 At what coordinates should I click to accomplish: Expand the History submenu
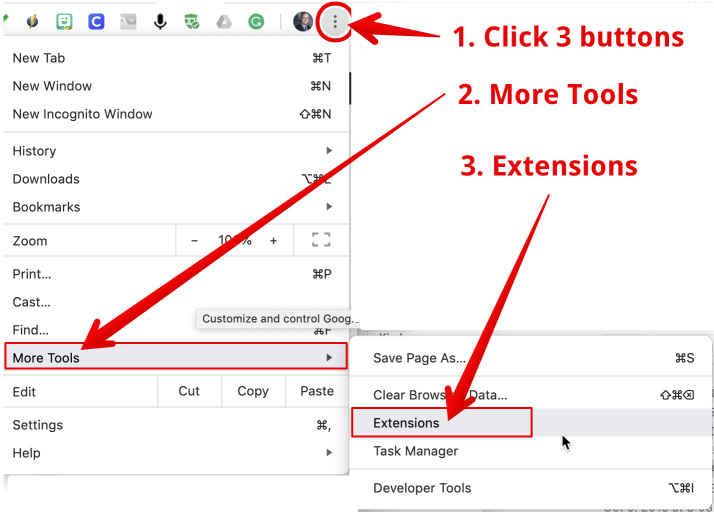[176, 151]
